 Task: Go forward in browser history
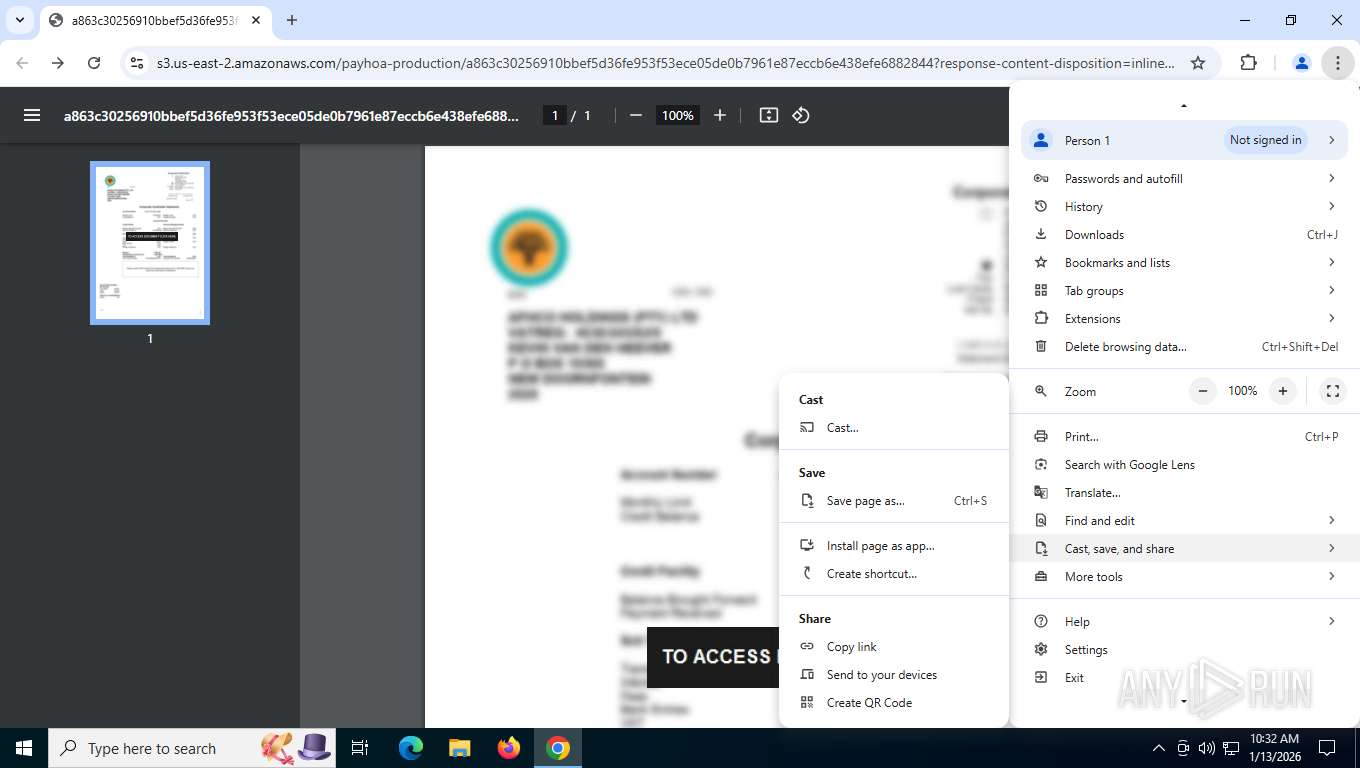pyautogui.click(x=58, y=63)
